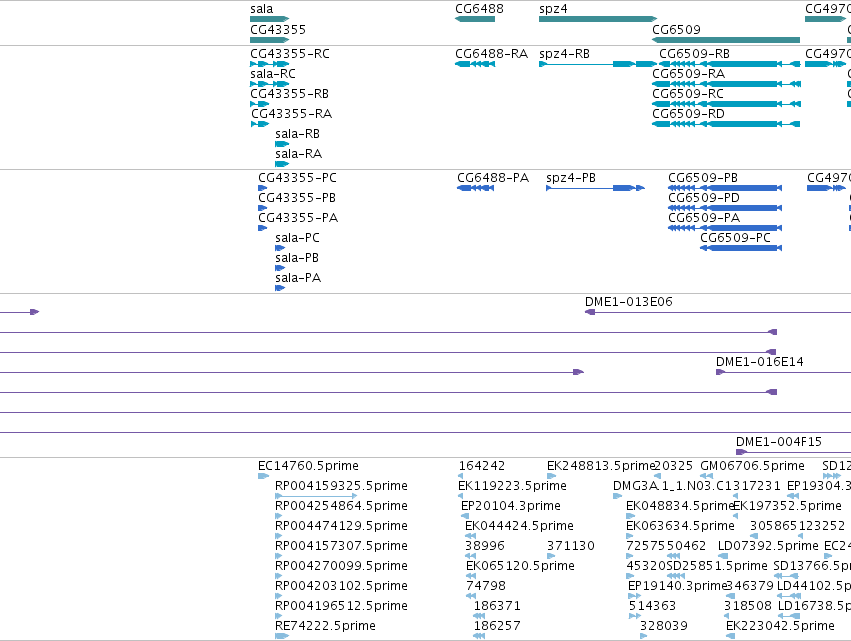Select EST EK119223.5prime
The image size is (851, 641).
460,496
